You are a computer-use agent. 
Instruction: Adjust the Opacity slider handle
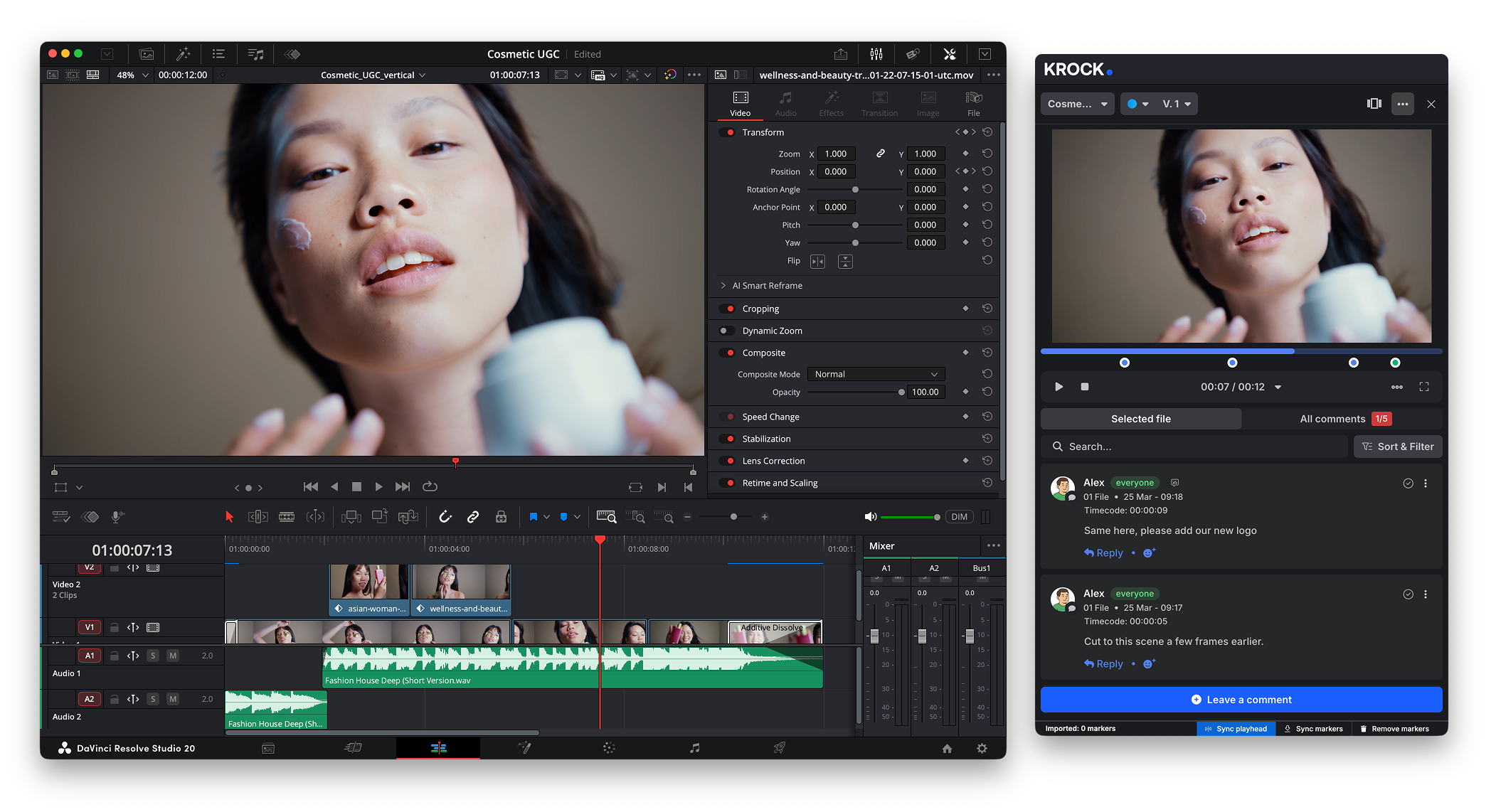pos(901,392)
